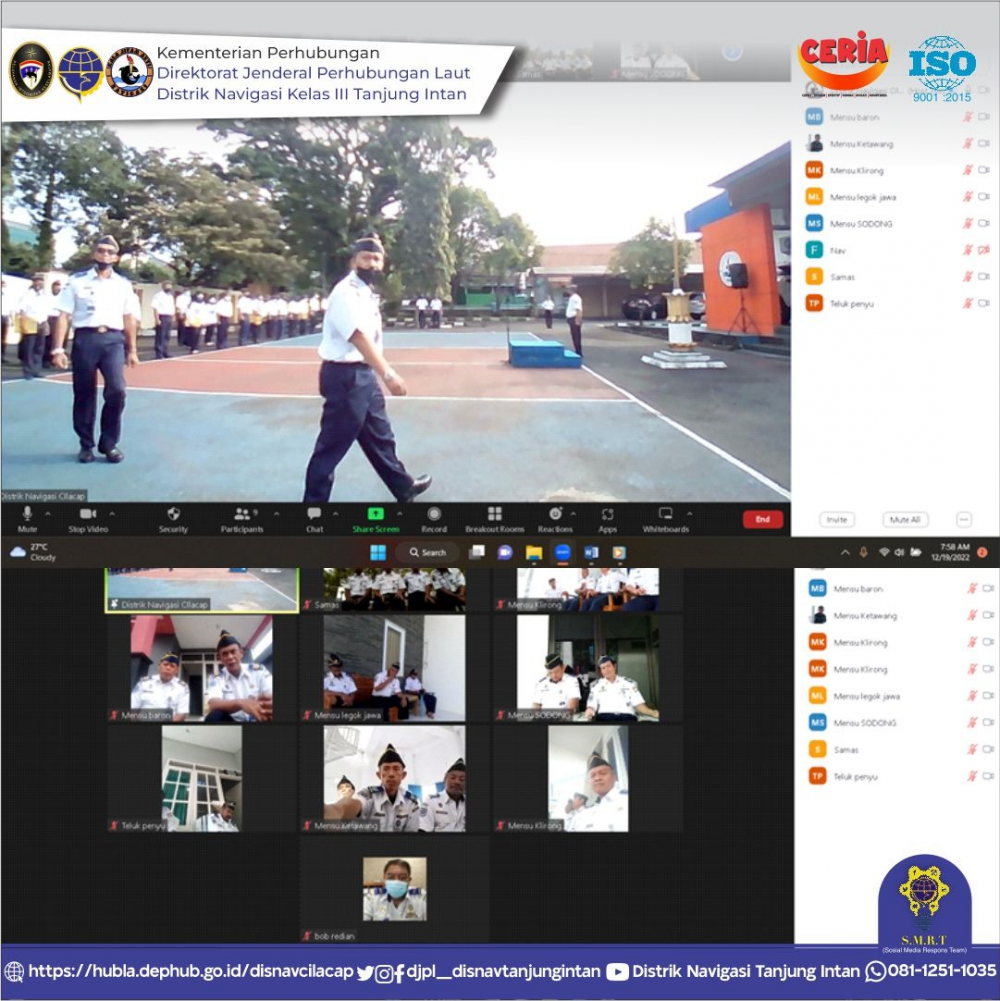
Task: Select the bob redian video tile
Action: click(394, 889)
